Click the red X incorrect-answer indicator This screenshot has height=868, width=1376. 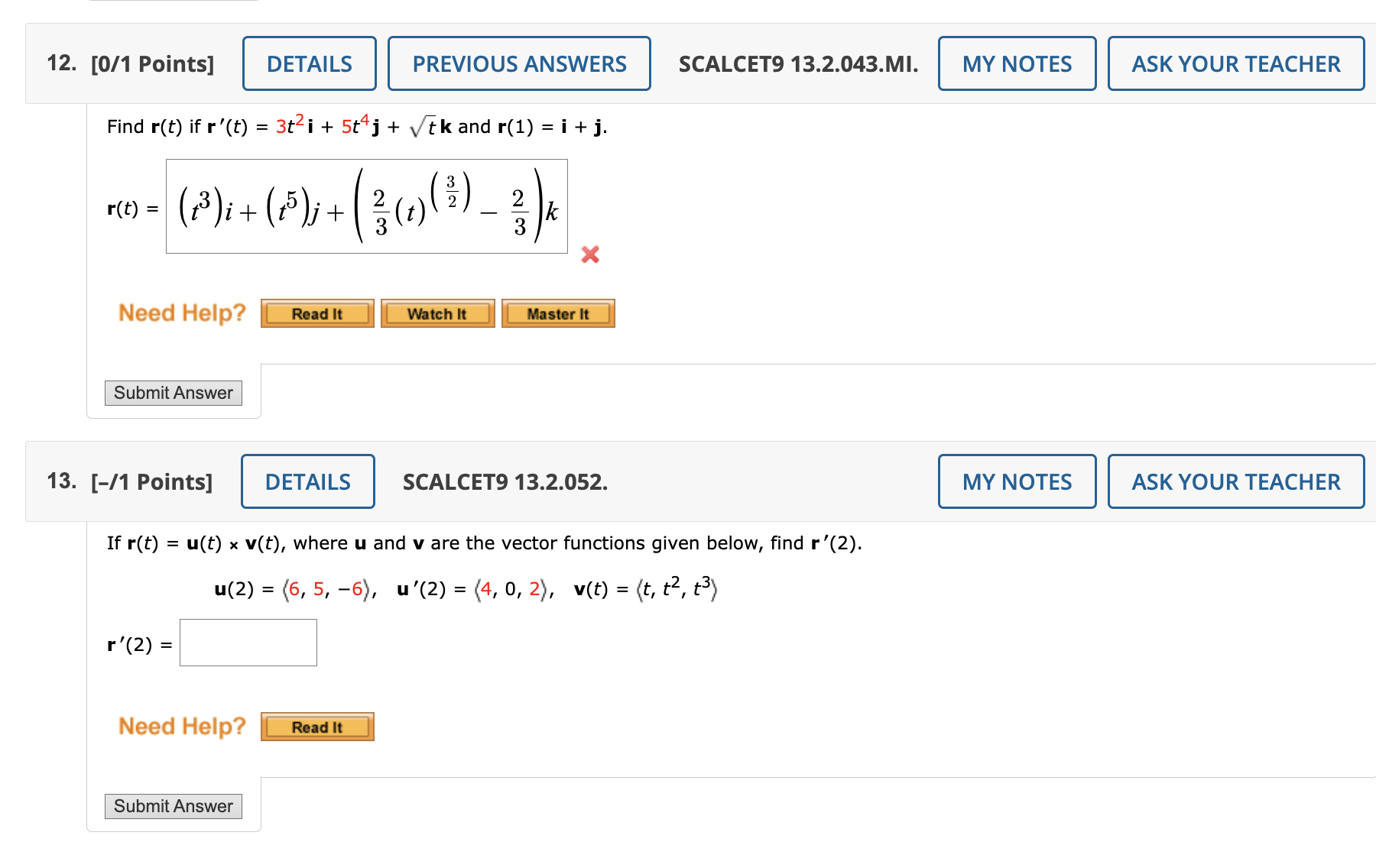coord(589,255)
